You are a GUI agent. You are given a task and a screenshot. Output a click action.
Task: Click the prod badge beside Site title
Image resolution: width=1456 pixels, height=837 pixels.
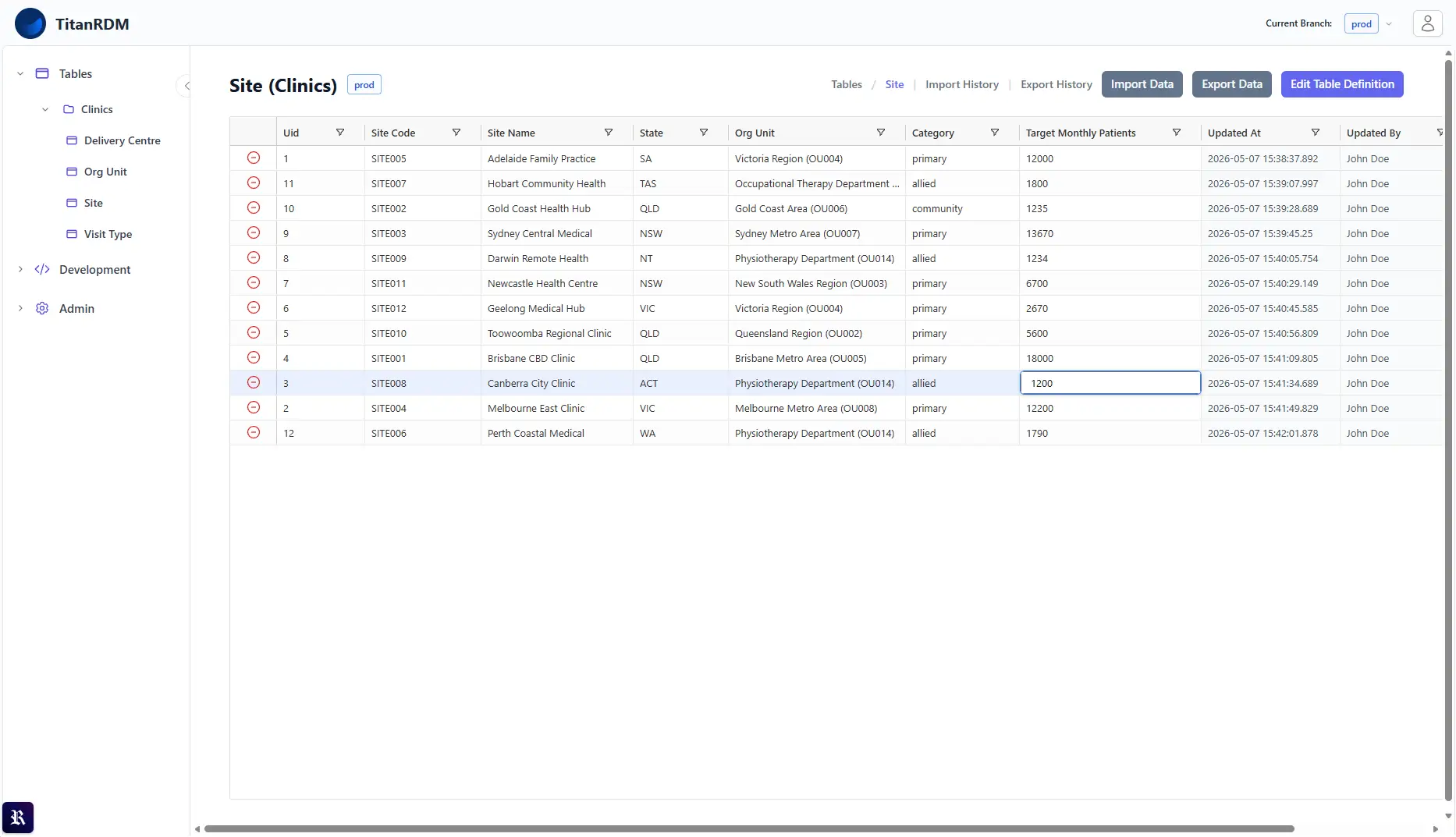pyautogui.click(x=364, y=85)
